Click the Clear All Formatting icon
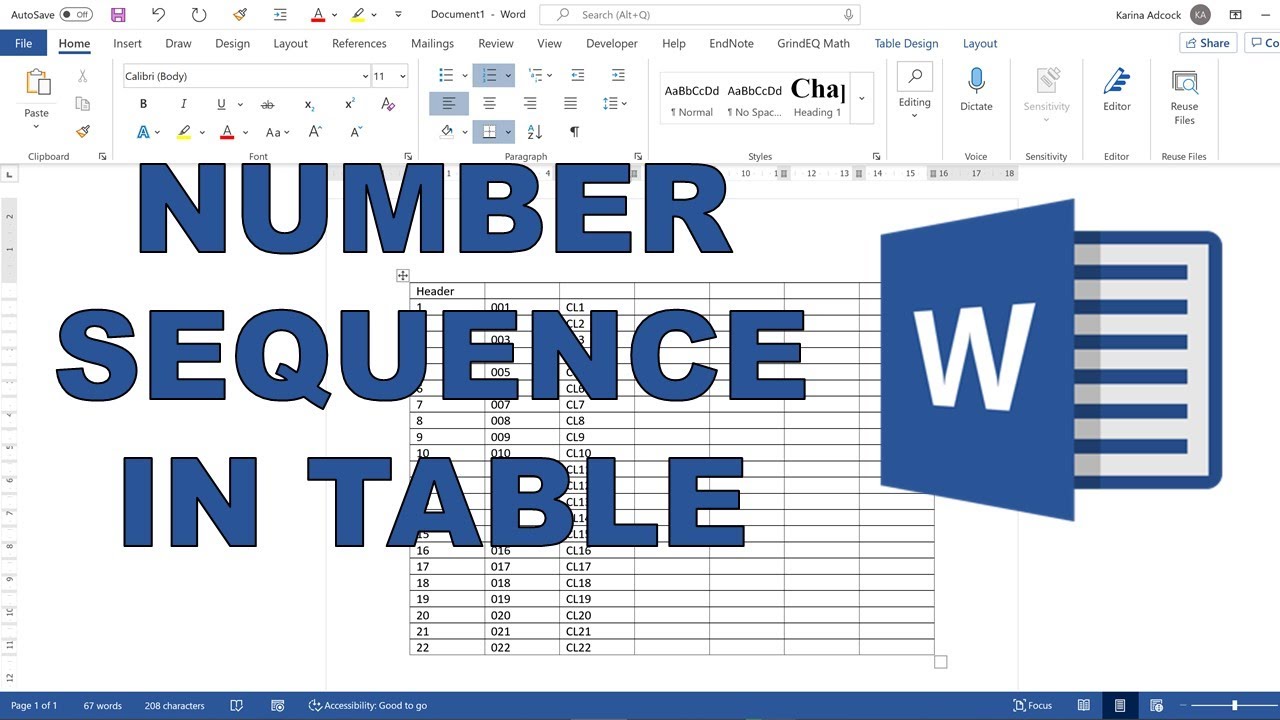The width and height of the screenshot is (1280, 720). [388, 104]
